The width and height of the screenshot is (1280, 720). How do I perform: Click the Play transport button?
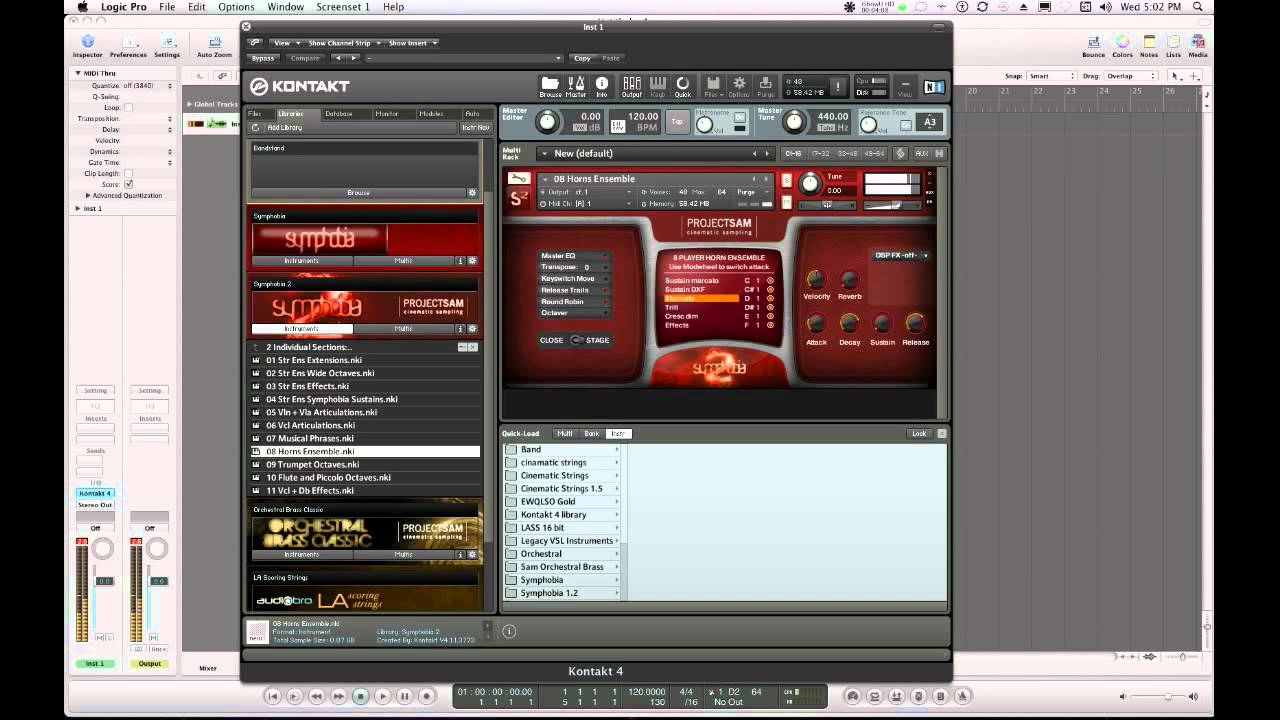point(382,696)
